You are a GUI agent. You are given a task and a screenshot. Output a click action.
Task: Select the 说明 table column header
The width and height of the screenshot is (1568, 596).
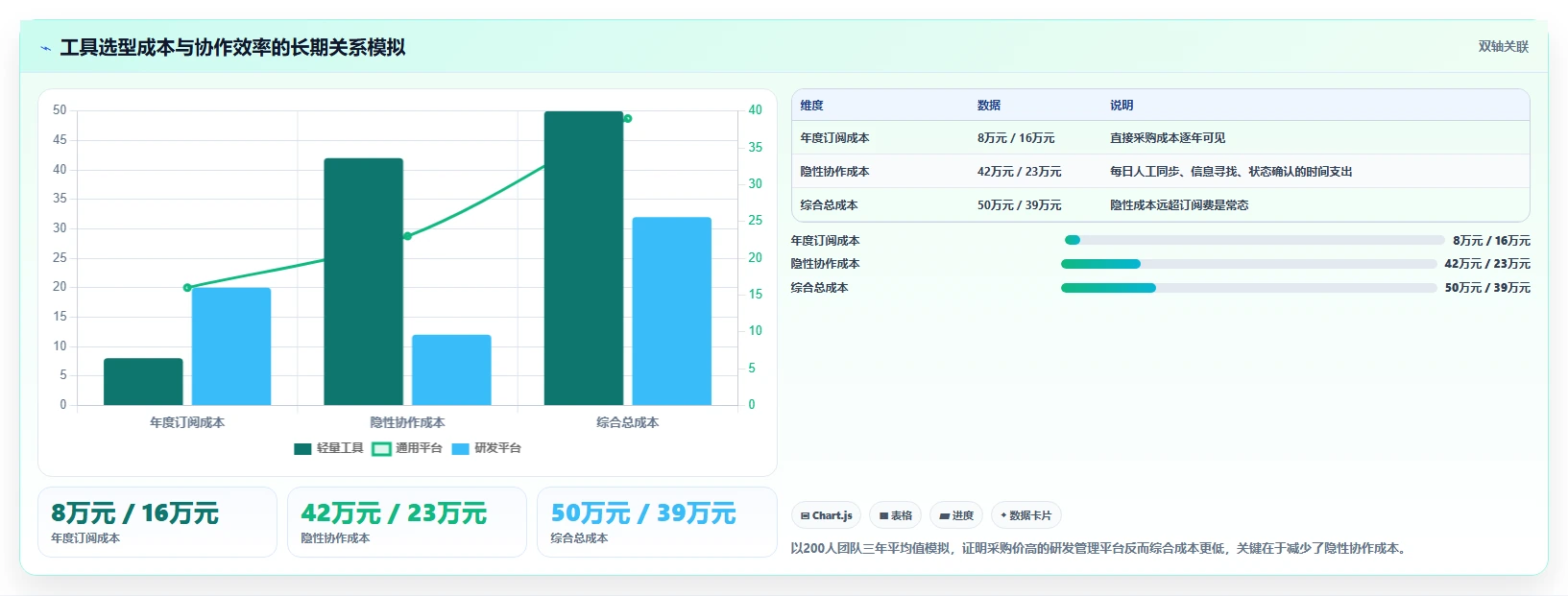click(x=1122, y=106)
